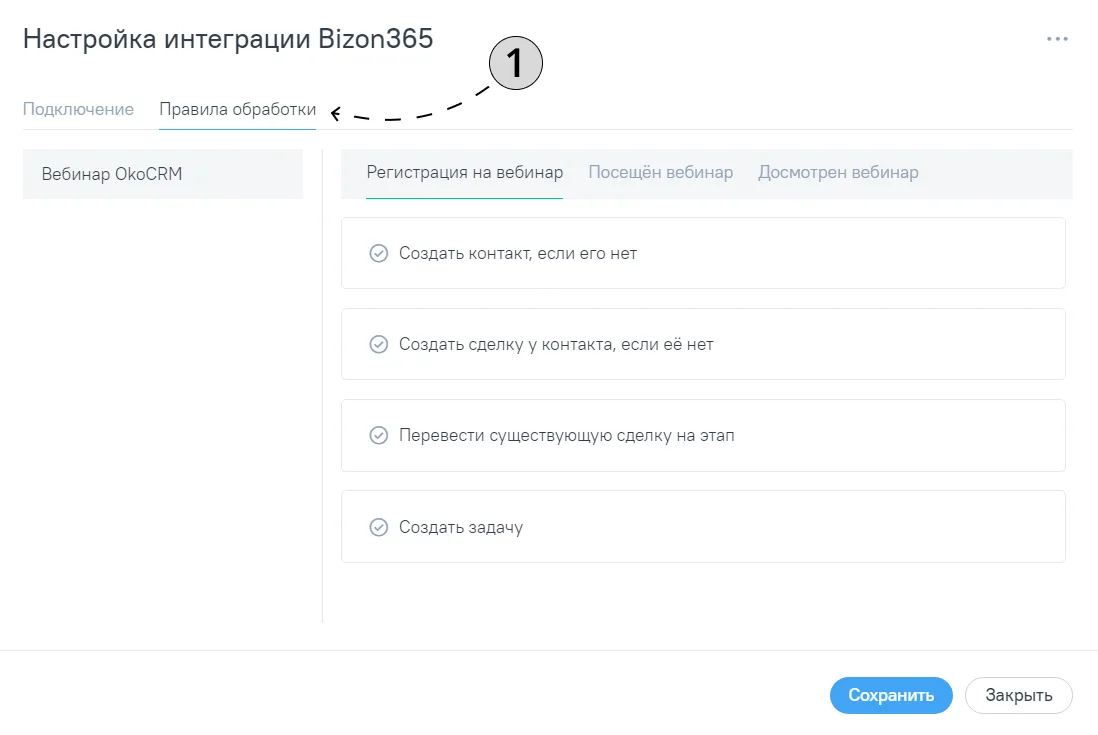Expand the 'Создать сделку у контакта, если её нет' rule text

click(x=556, y=344)
